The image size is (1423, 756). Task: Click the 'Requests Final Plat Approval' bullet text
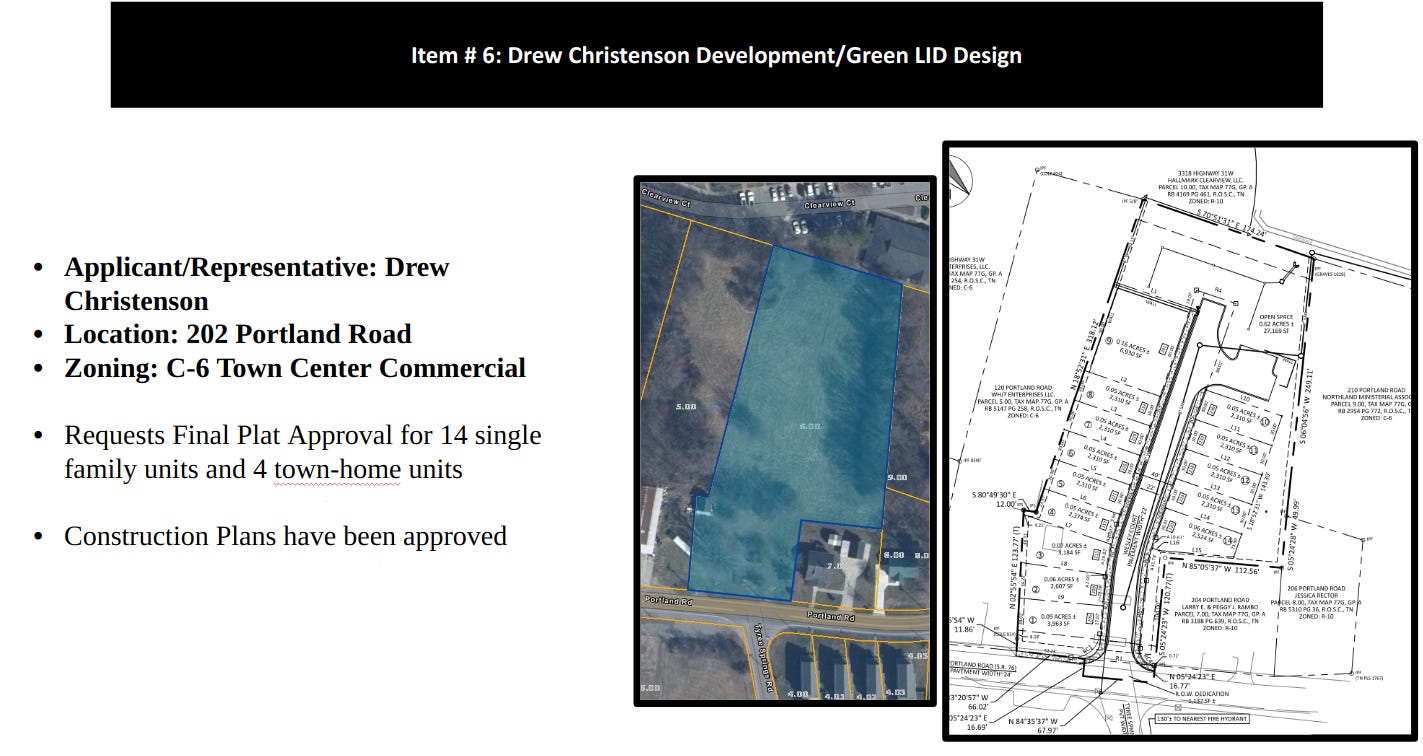303,452
